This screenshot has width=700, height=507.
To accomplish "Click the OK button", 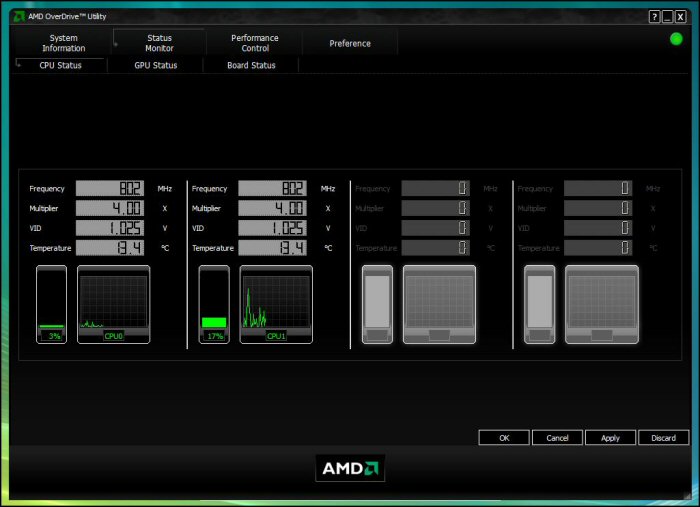I will point(504,438).
